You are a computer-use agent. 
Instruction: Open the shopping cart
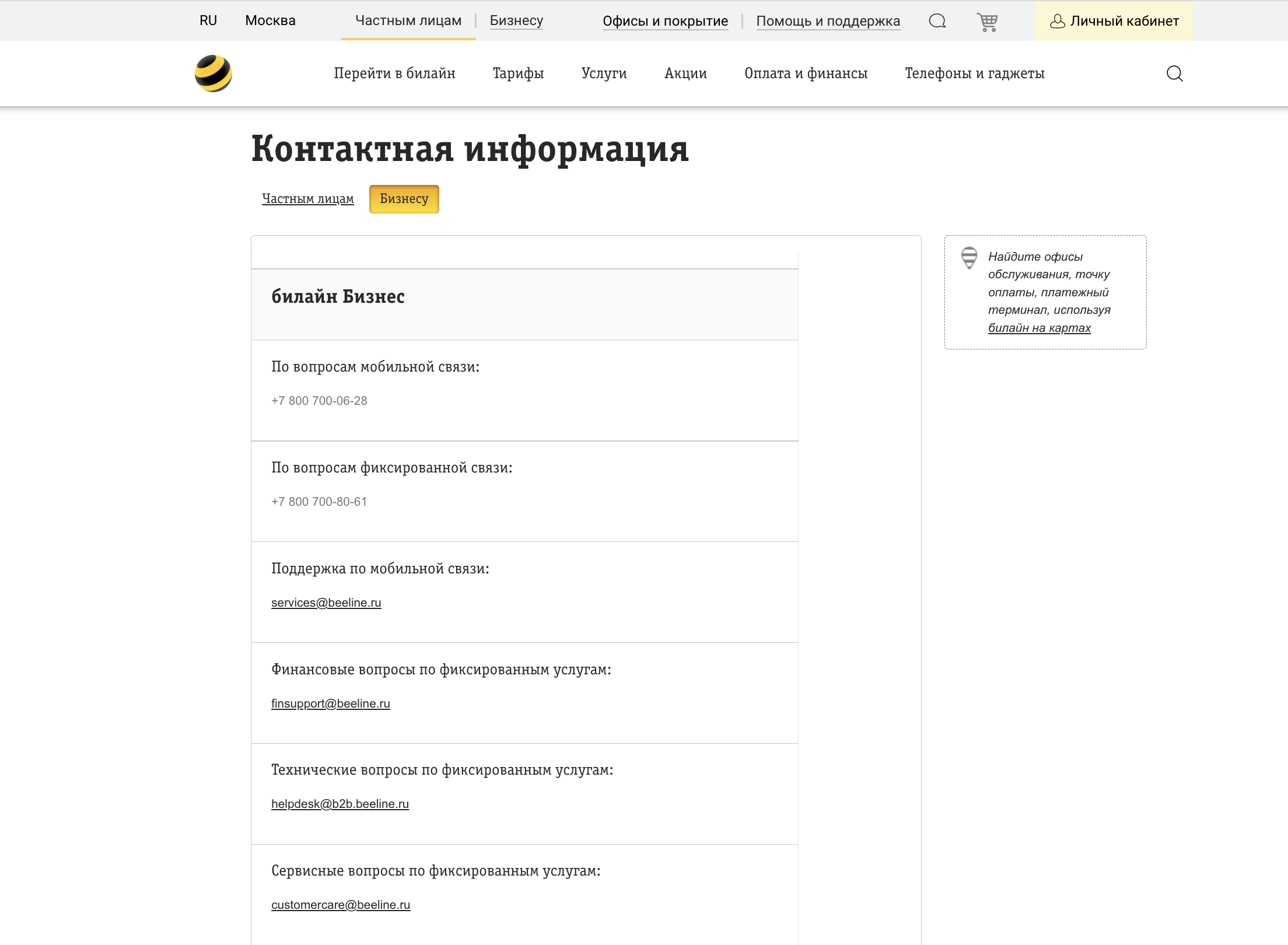click(987, 20)
